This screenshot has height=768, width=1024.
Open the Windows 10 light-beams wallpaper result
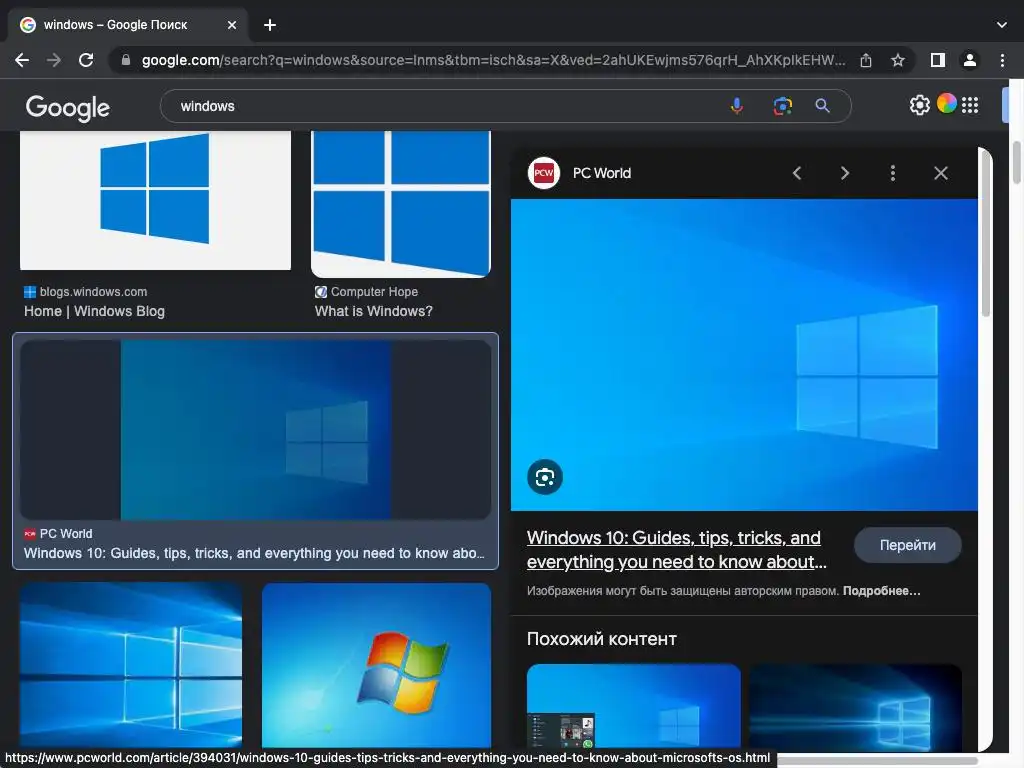point(131,665)
